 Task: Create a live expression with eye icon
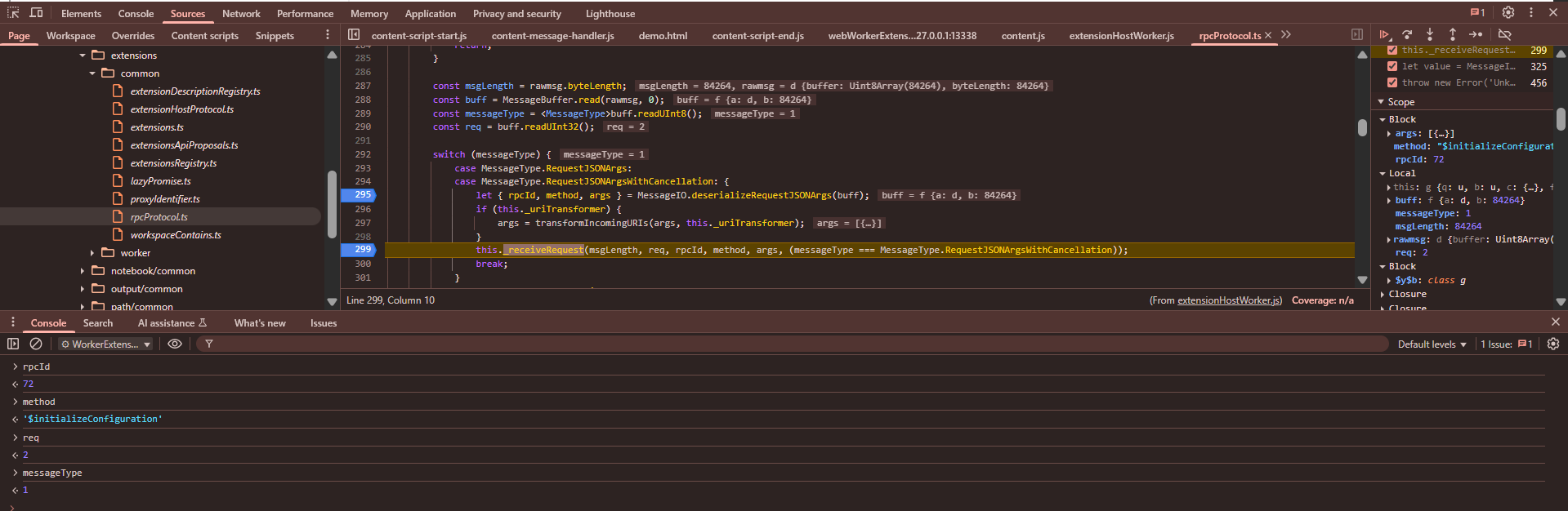coord(175,344)
